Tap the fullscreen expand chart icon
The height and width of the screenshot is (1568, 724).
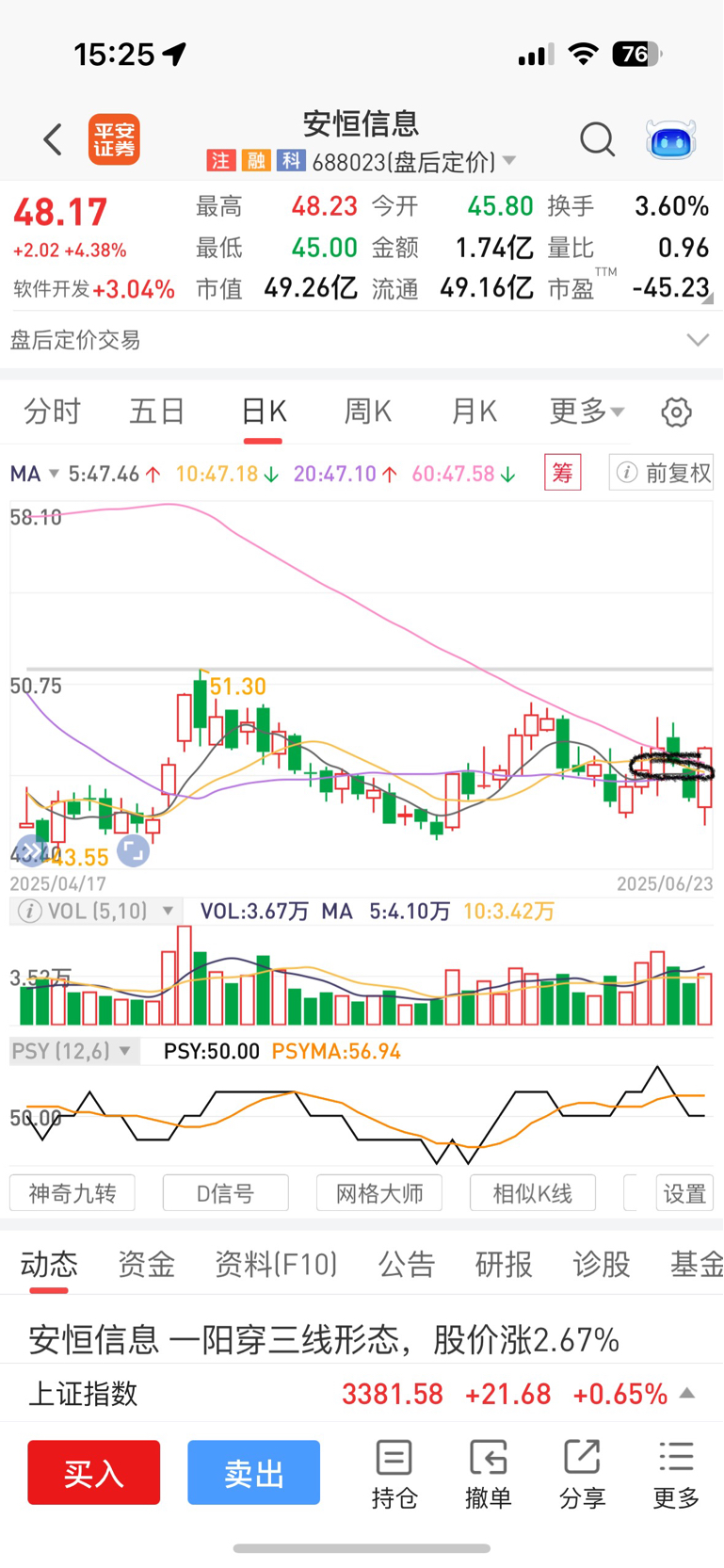click(133, 851)
